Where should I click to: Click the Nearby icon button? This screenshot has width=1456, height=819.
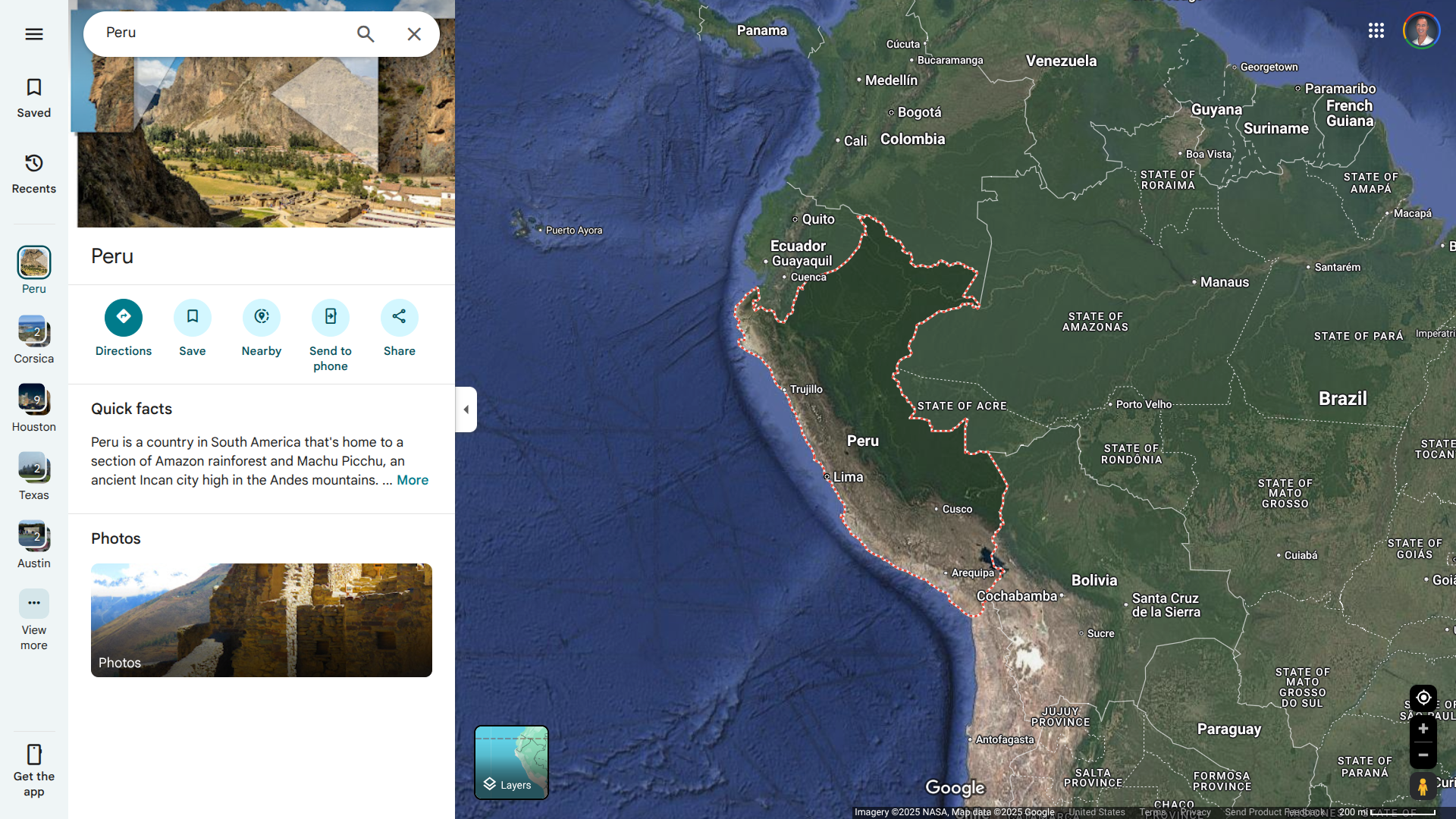(262, 318)
